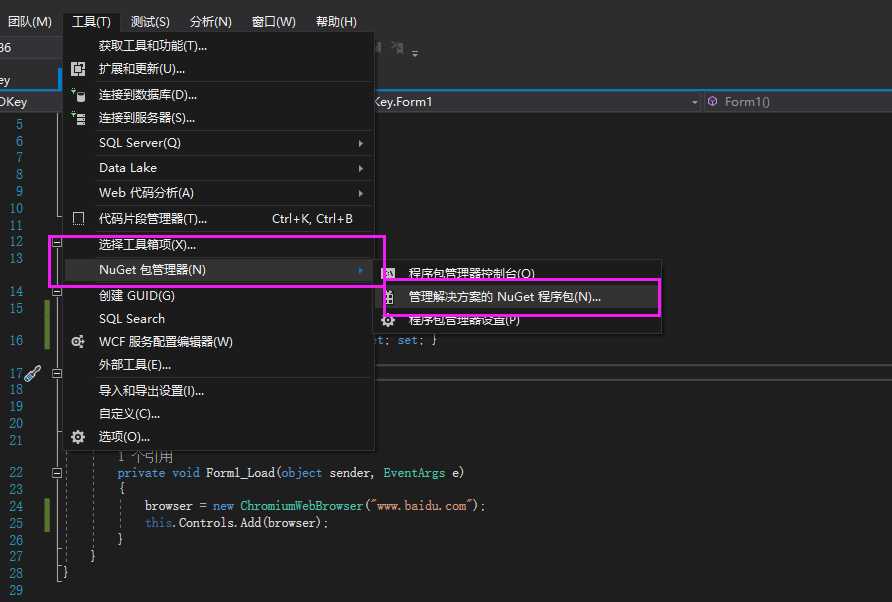Select 程序包管理器控制台(O) submenu item
This screenshot has height=602, width=892.
pyautogui.click(x=518, y=273)
